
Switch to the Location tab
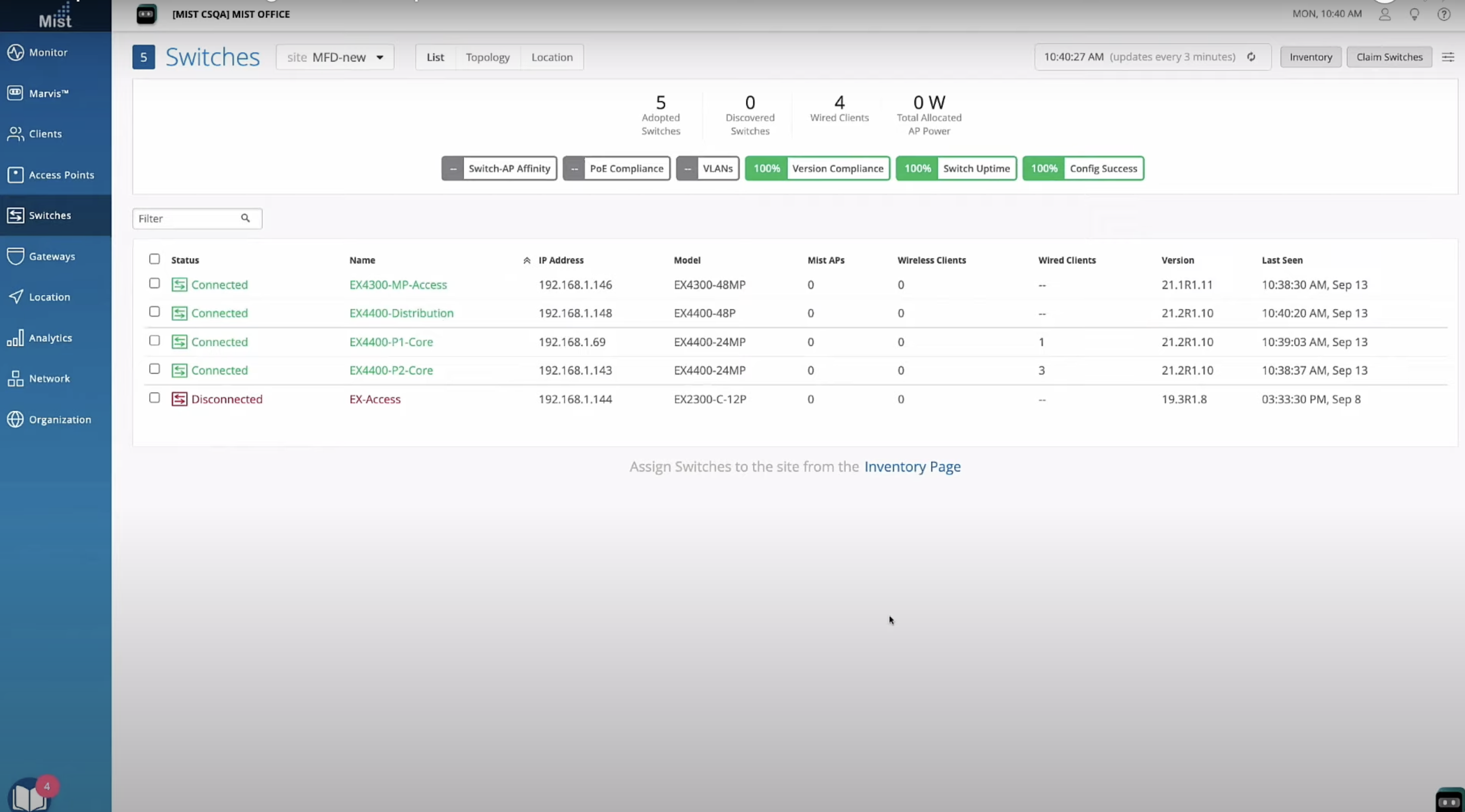click(x=552, y=56)
